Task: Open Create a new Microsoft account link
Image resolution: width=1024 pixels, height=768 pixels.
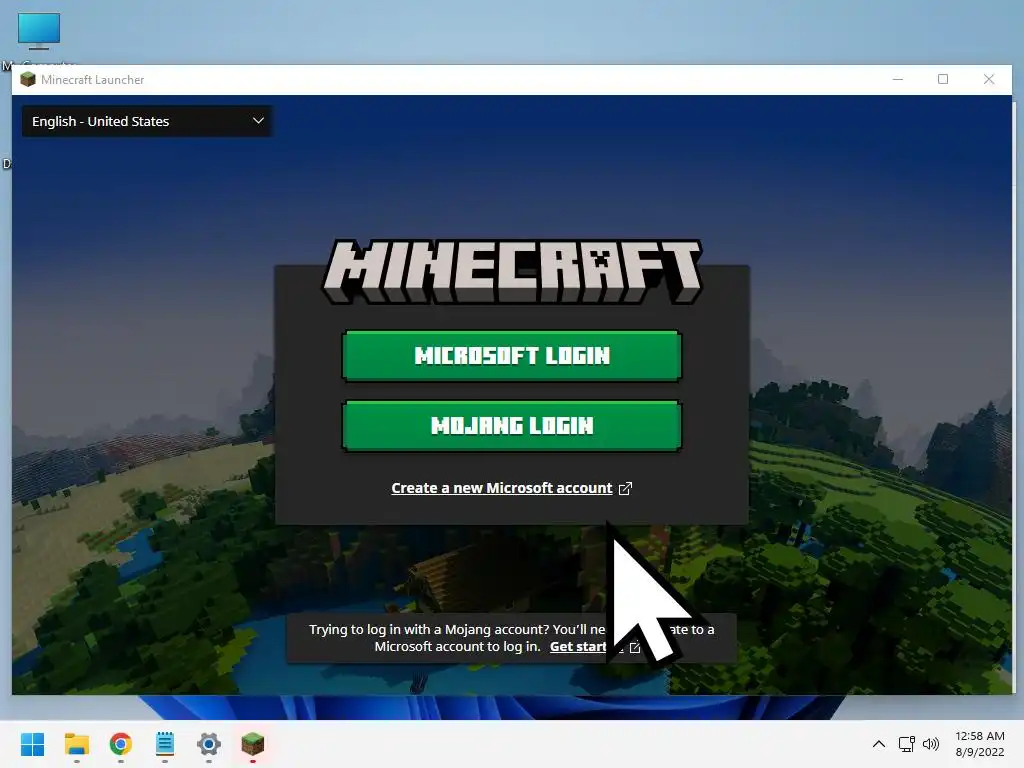Action: tap(502, 488)
